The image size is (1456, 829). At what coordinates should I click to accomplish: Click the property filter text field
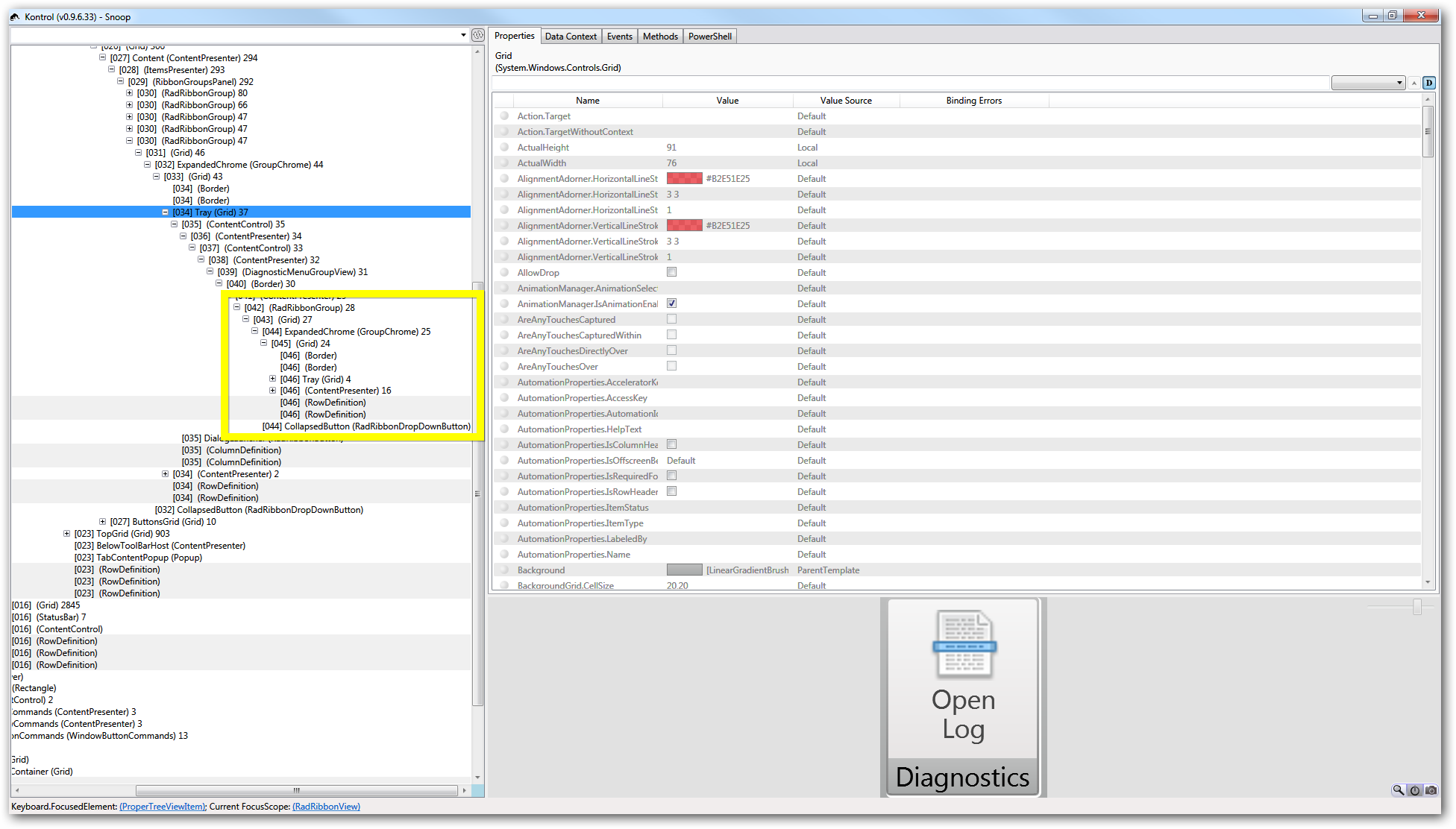pyautogui.click(x=910, y=83)
